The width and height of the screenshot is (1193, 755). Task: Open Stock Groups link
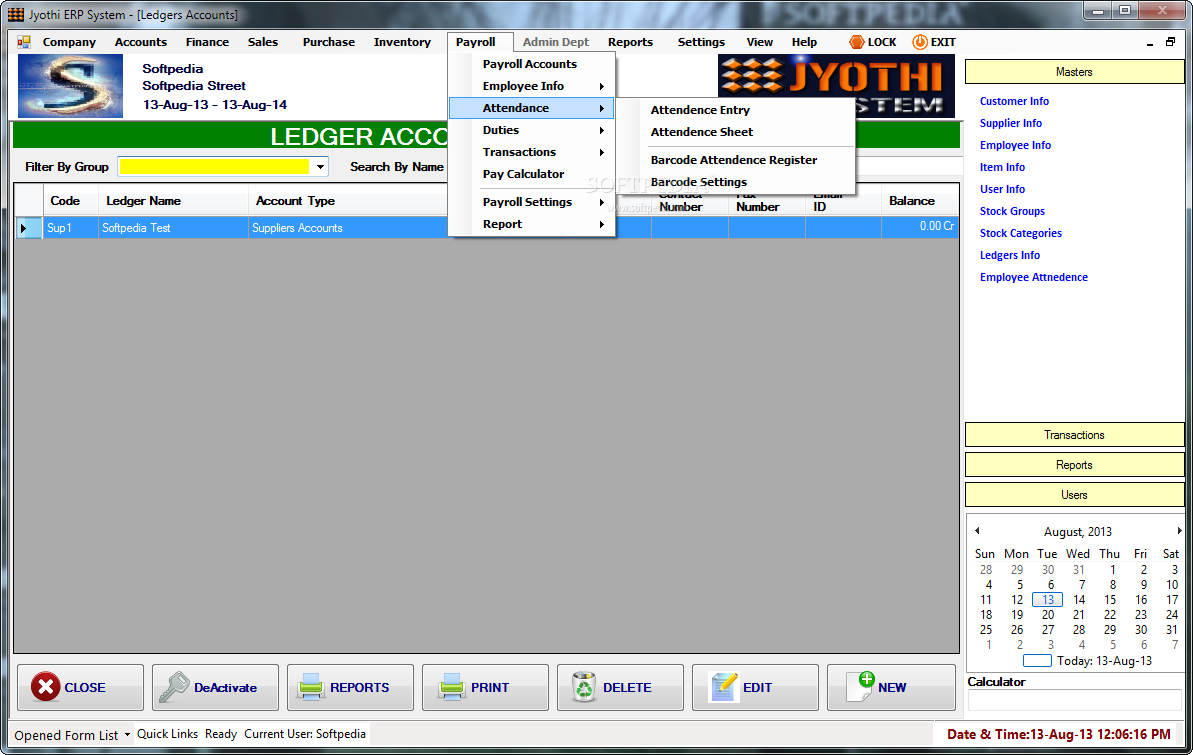point(1012,212)
